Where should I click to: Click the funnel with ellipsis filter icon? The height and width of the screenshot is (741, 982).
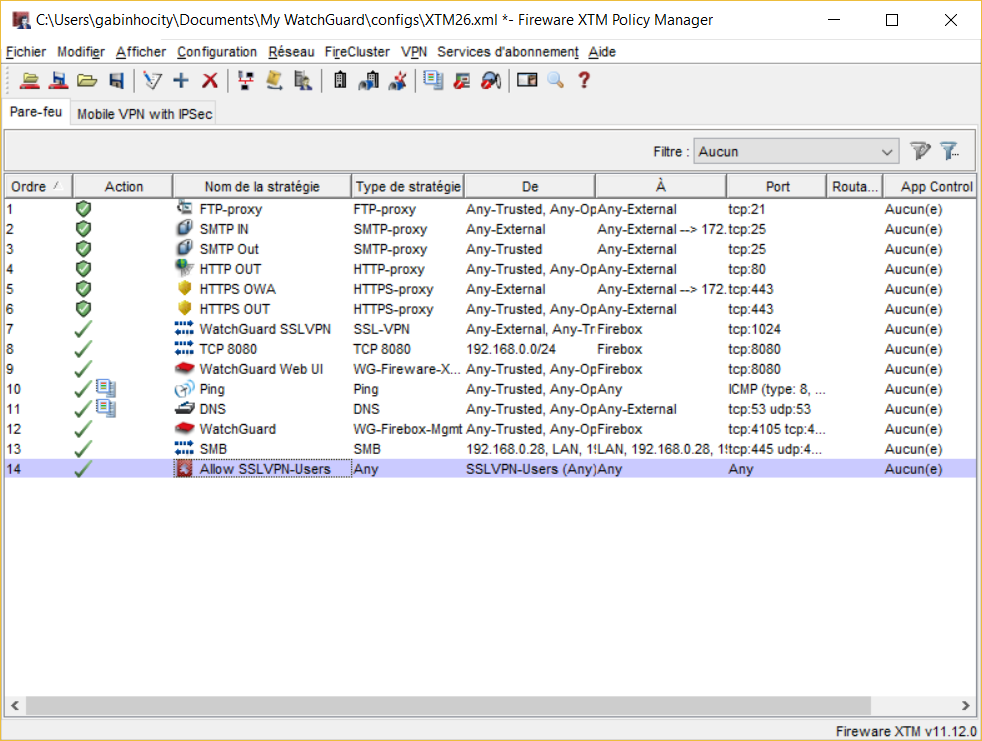point(950,151)
